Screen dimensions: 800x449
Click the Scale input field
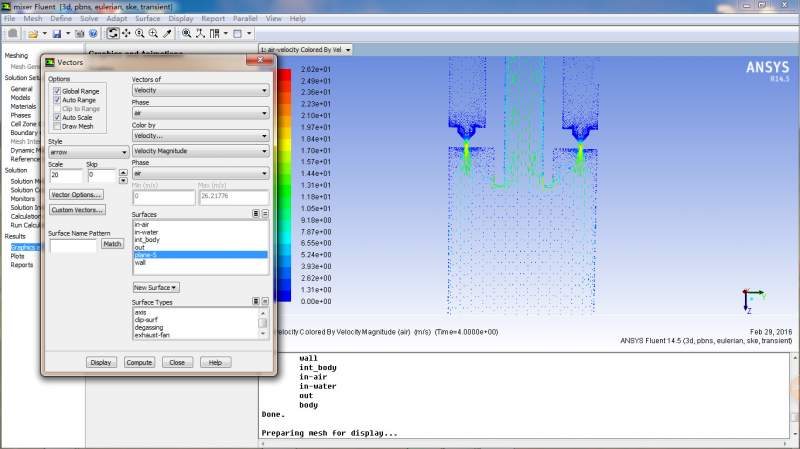(65, 176)
